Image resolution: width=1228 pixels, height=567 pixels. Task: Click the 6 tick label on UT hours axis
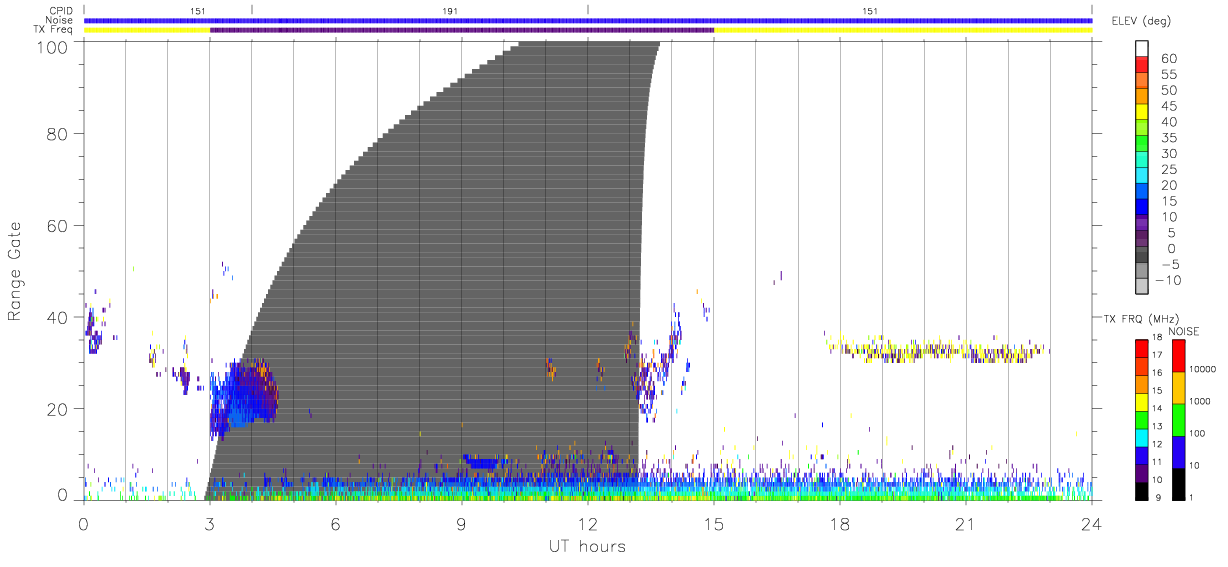(336, 525)
